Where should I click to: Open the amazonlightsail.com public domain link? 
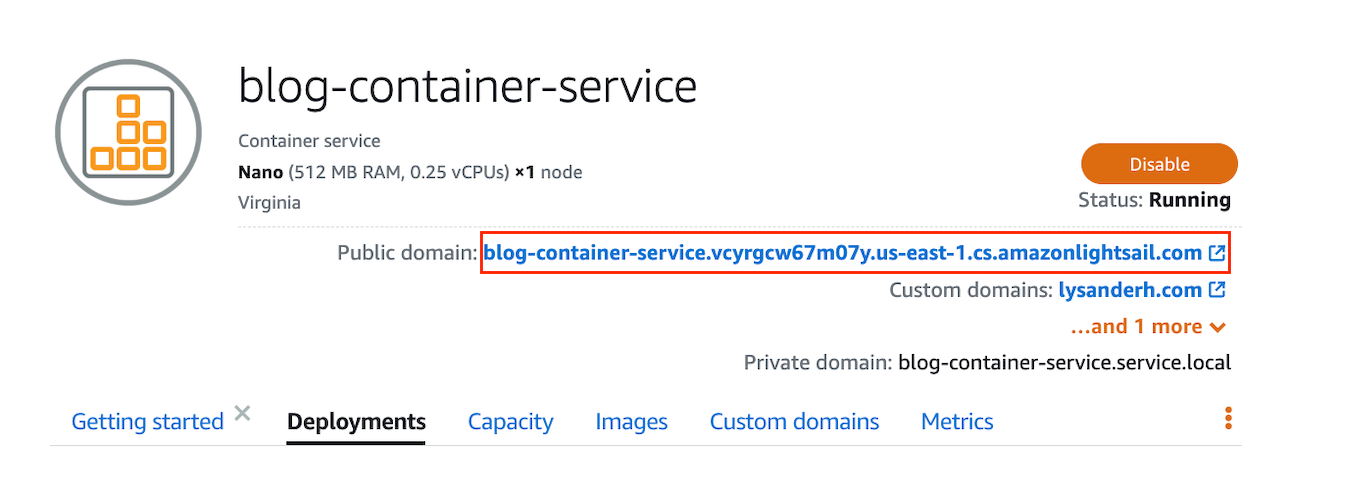[x=842, y=254]
